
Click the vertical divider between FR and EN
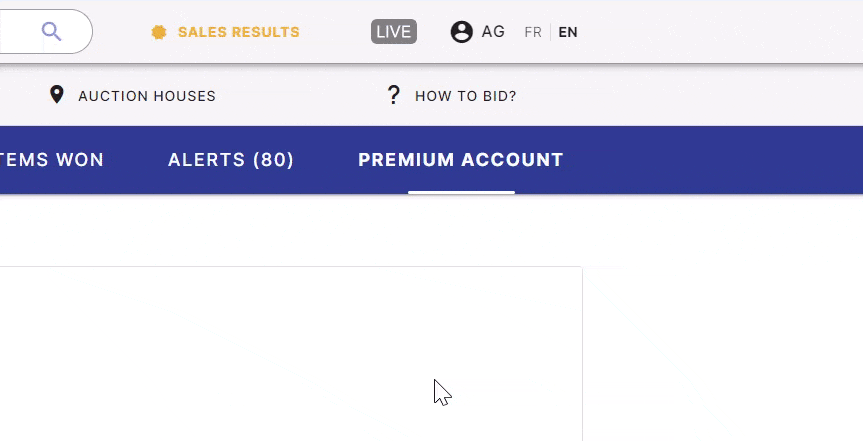click(550, 32)
